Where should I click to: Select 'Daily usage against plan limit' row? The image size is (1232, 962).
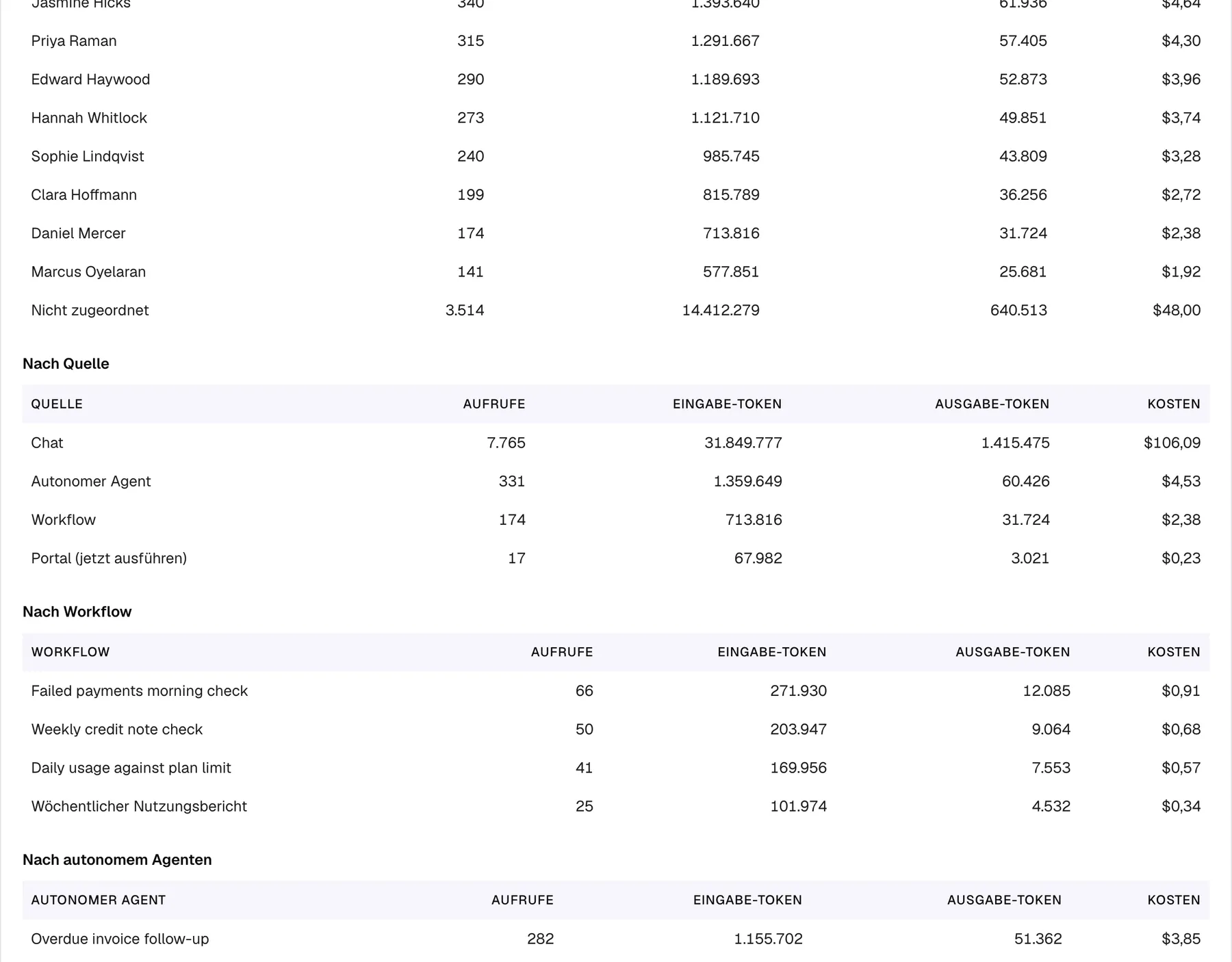click(615, 768)
